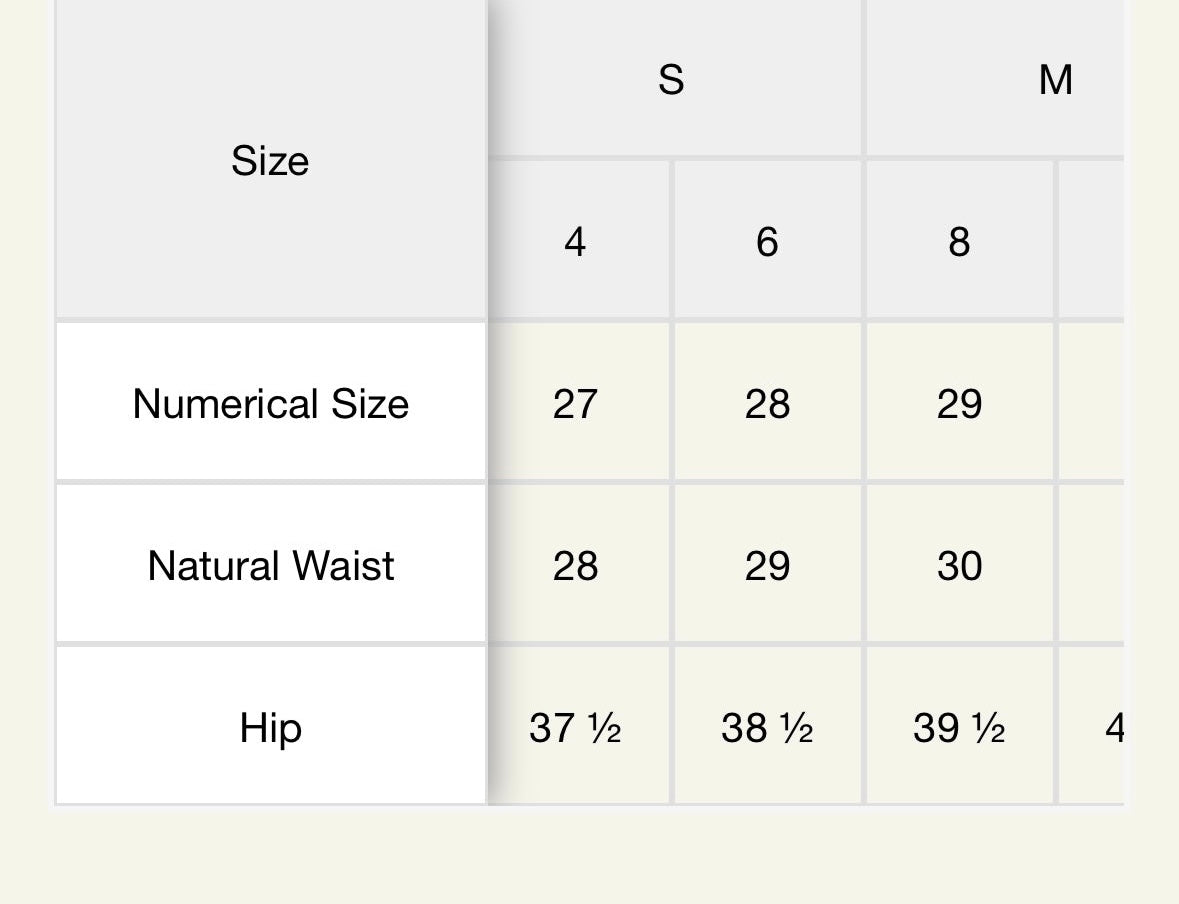Click Hip value 38 ½
Viewport: 1179px width, 904px height.
[767, 728]
